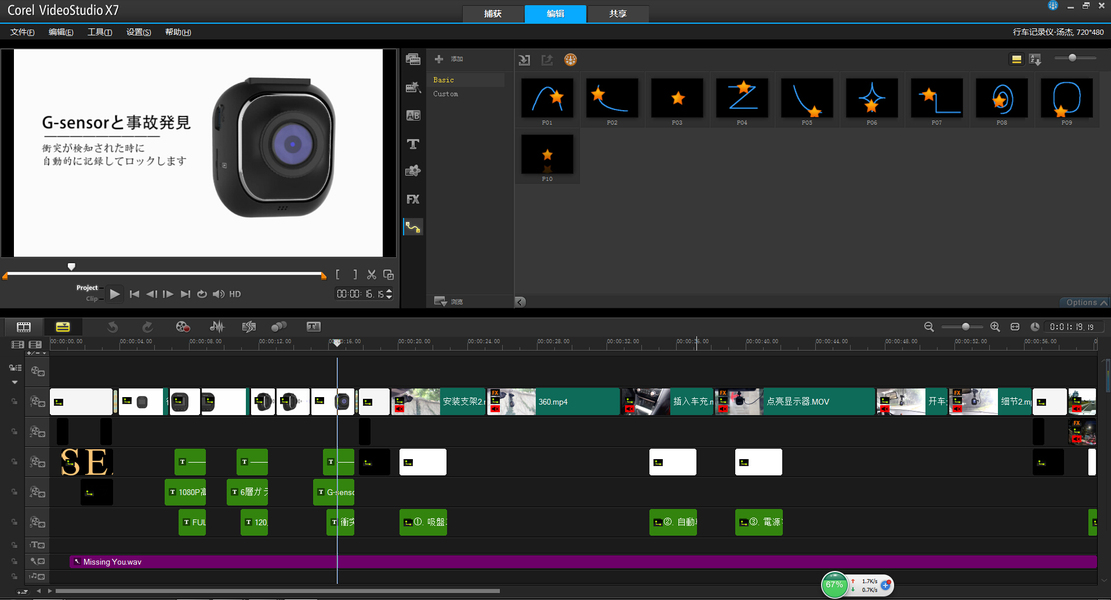Expand the Options panel
The height and width of the screenshot is (600, 1111).
coord(1086,302)
